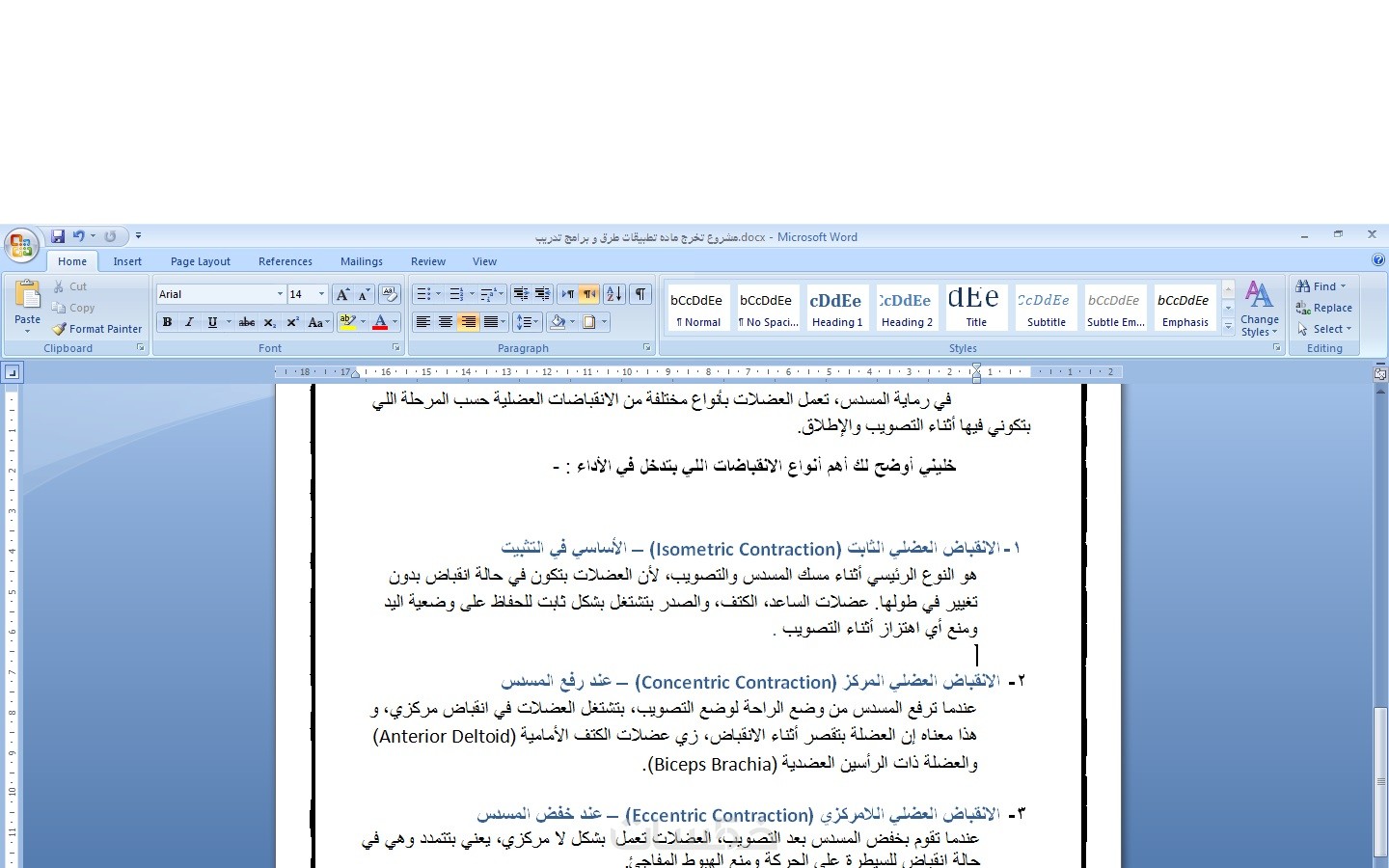Open Microsoft Word Help icon
1389x868 pixels.
coord(1378,260)
